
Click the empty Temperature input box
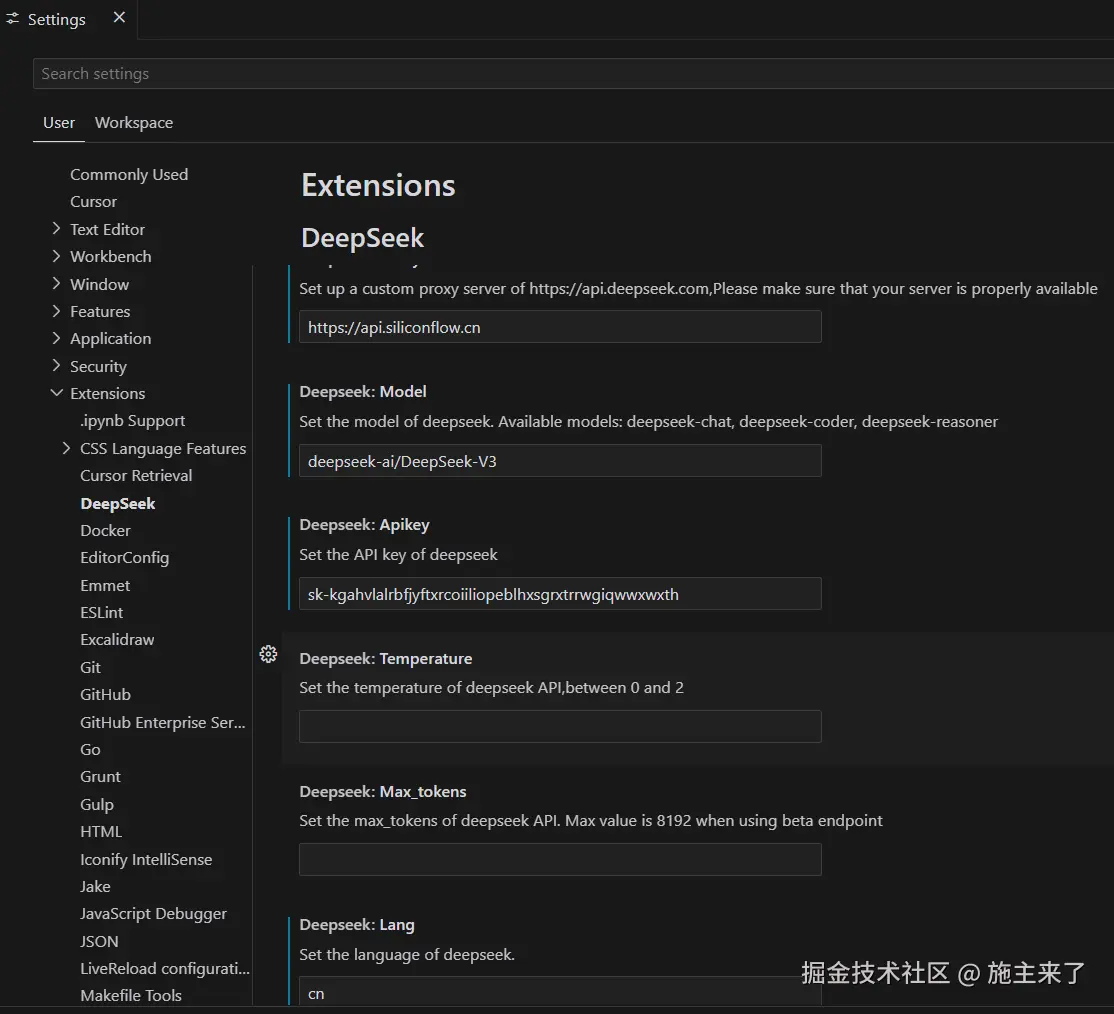pos(560,727)
